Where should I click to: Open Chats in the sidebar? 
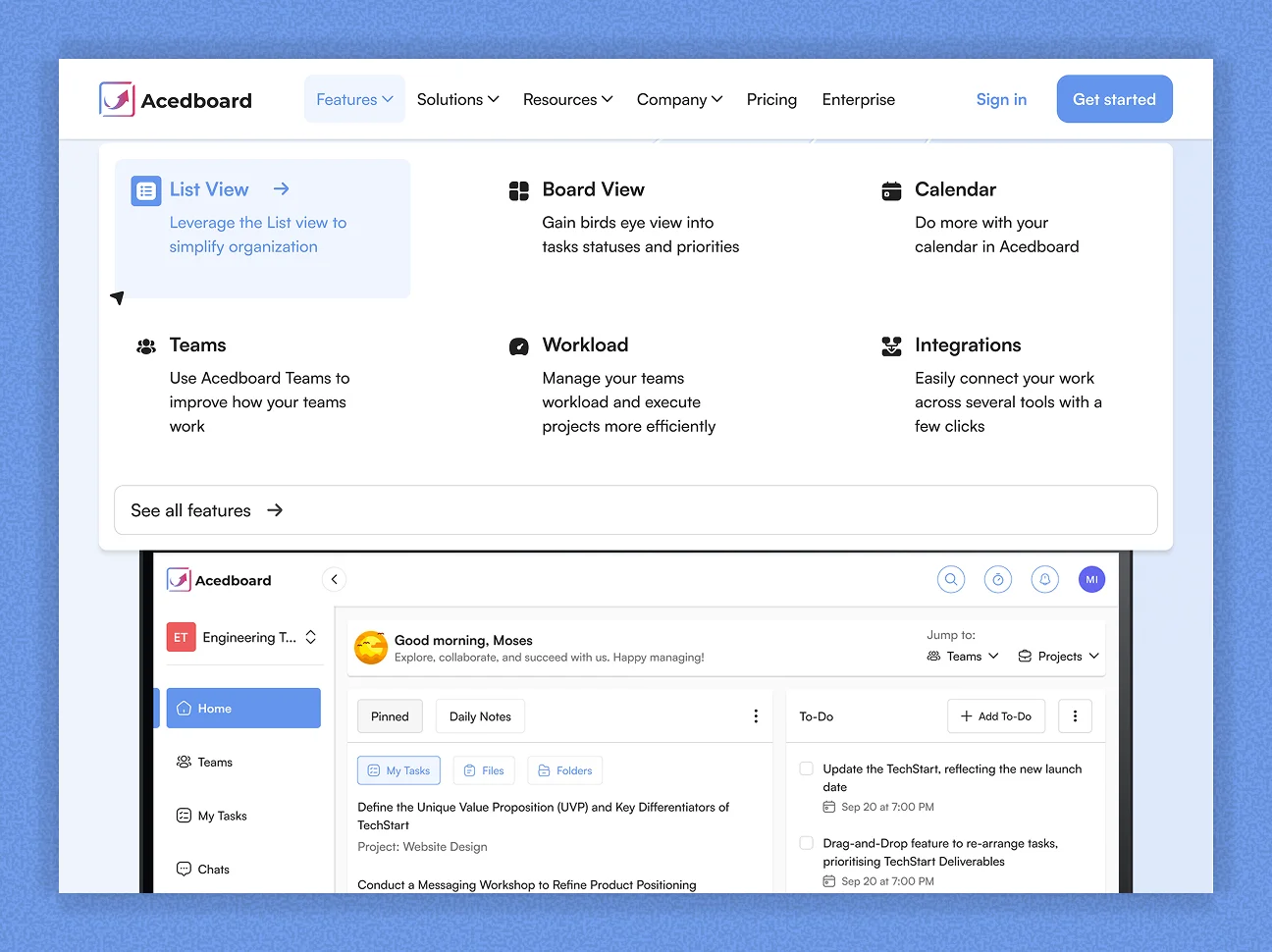[x=213, y=870]
